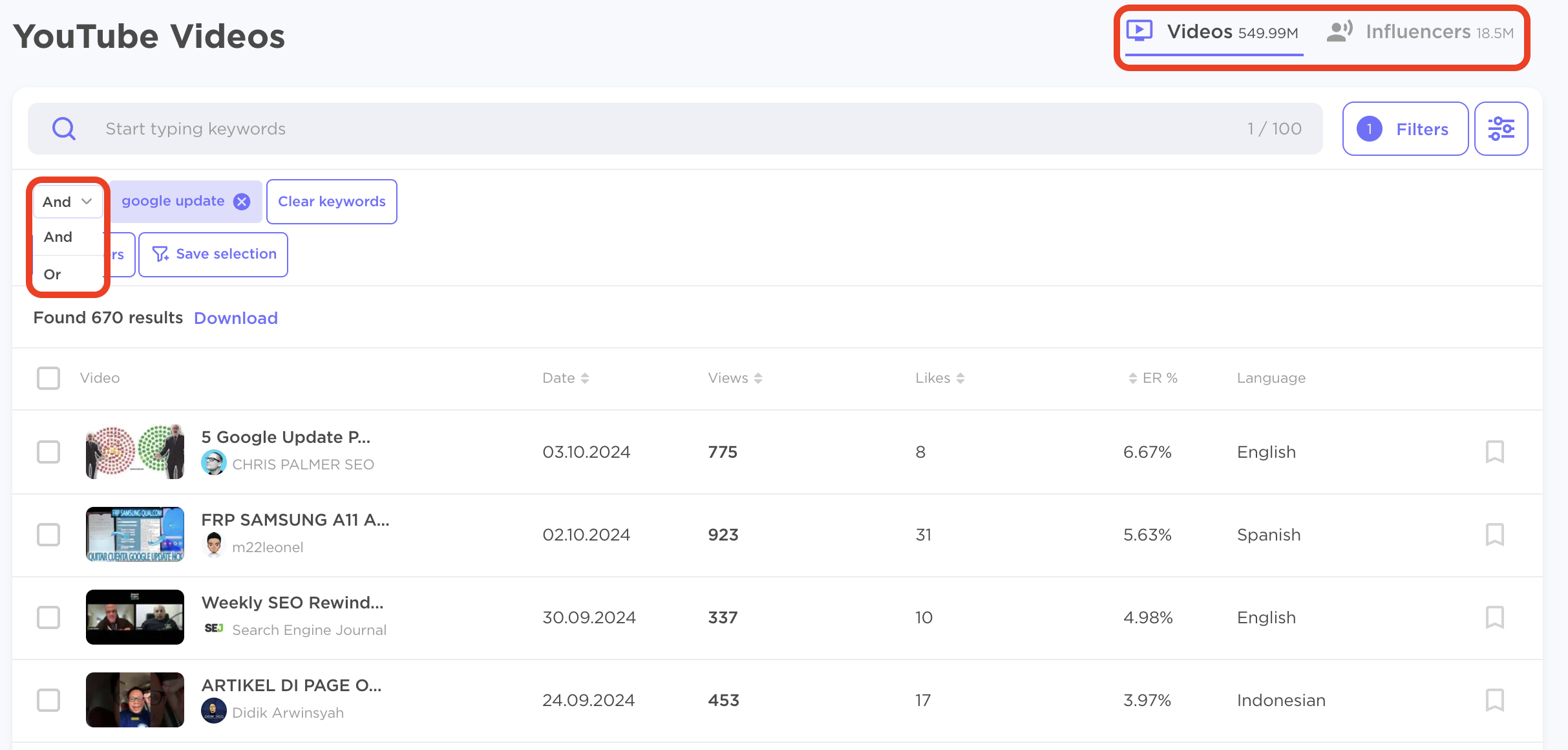The height and width of the screenshot is (750, 1568).
Task: Click the Influencers speaker icon at top right
Action: 1338,30
